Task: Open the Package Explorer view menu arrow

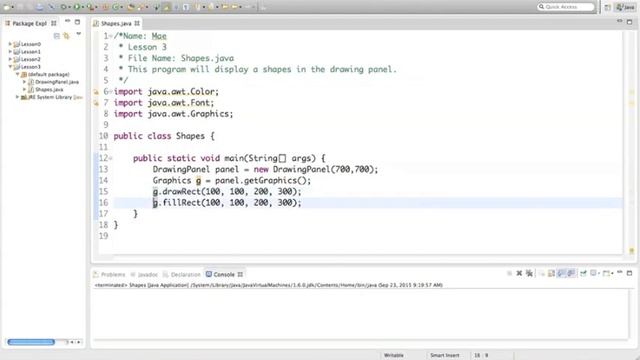Action: [x=78, y=35]
